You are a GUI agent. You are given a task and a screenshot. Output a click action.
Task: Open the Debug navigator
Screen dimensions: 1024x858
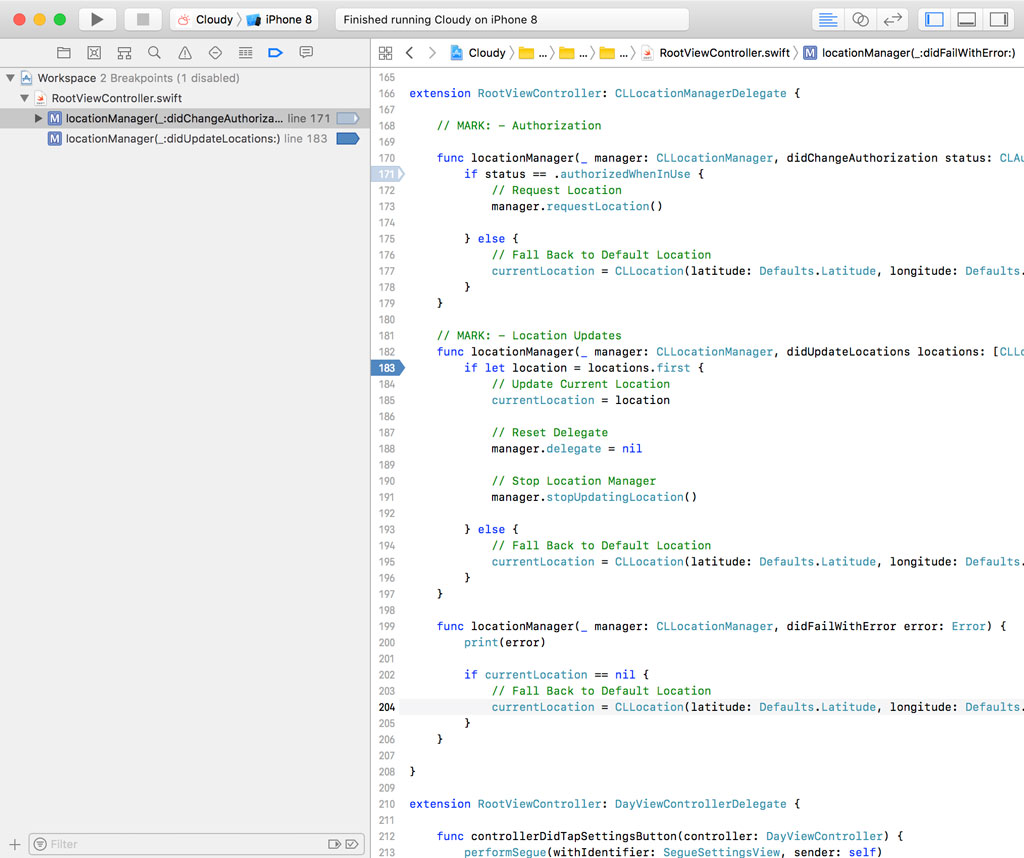point(245,52)
